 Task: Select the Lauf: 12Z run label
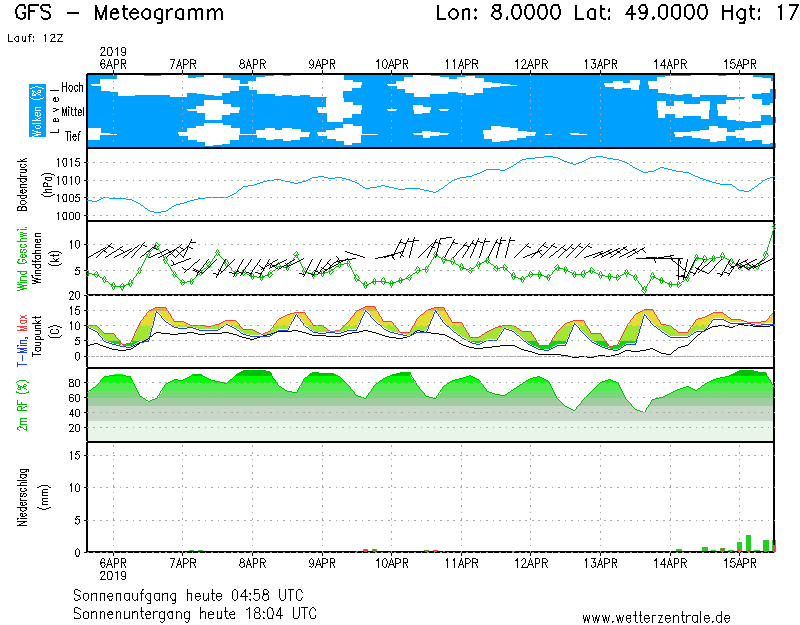pos(32,38)
